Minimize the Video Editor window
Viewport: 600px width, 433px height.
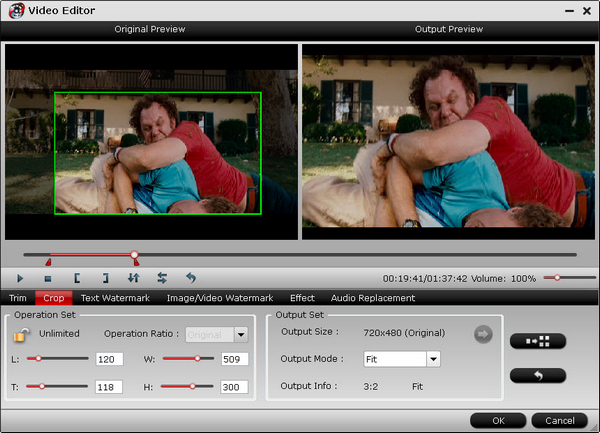click(x=569, y=11)
